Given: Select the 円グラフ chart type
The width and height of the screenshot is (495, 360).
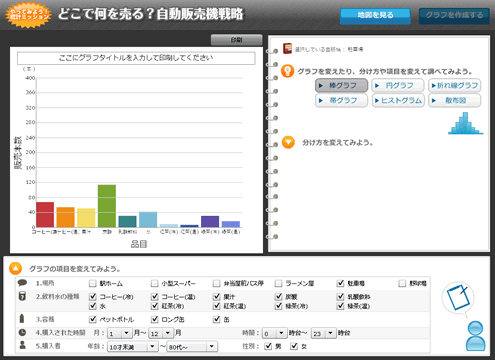Looking at the screenshot, I should click(398, 85).
